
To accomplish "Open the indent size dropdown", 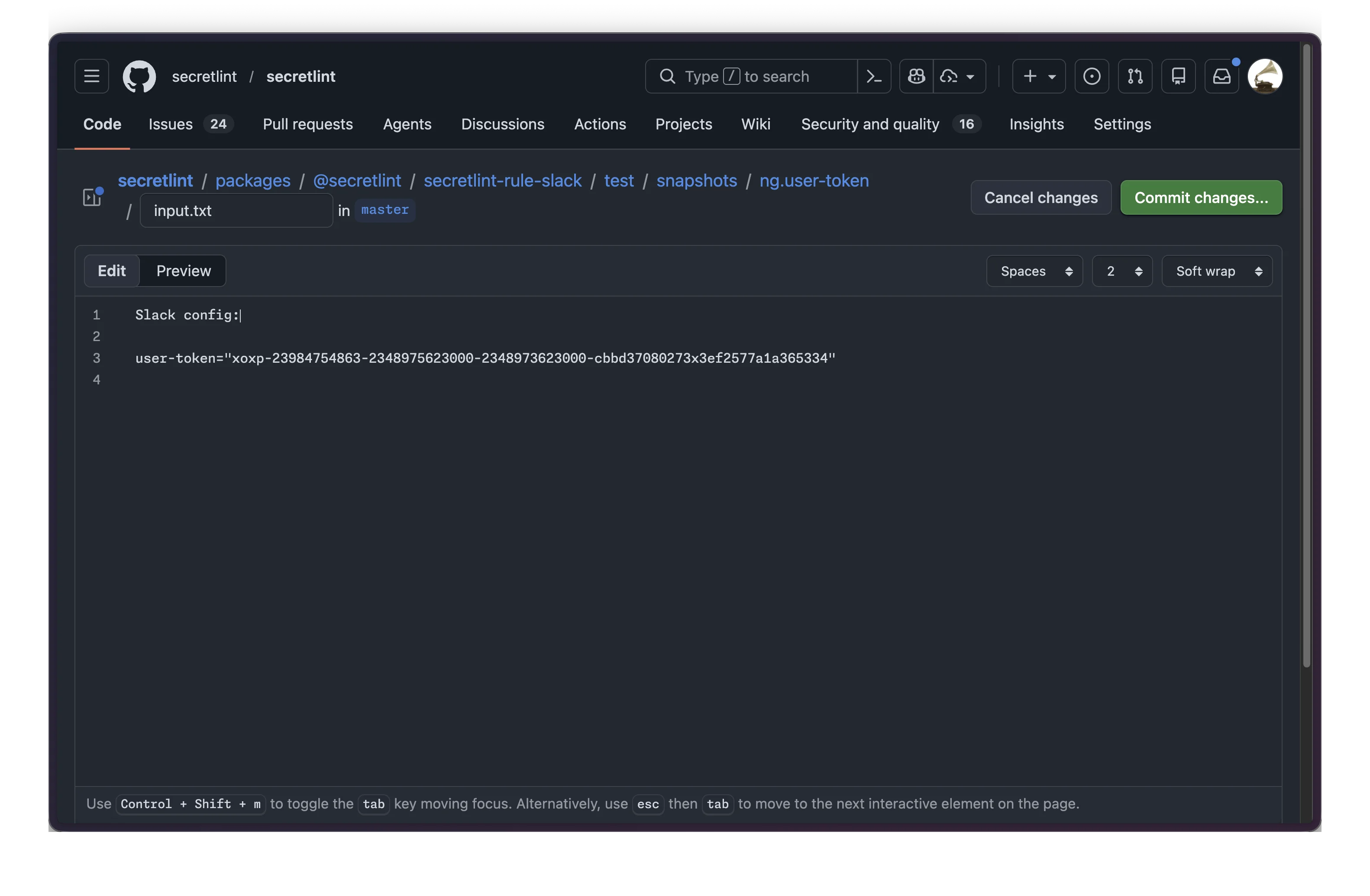I will coord(1122,271).
